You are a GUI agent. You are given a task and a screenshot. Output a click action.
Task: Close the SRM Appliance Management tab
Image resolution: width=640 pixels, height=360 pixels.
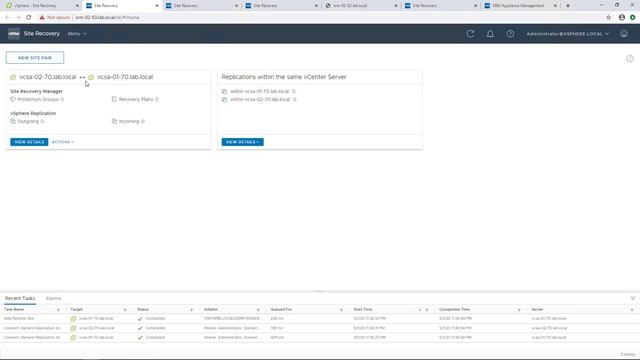[555, 6]
